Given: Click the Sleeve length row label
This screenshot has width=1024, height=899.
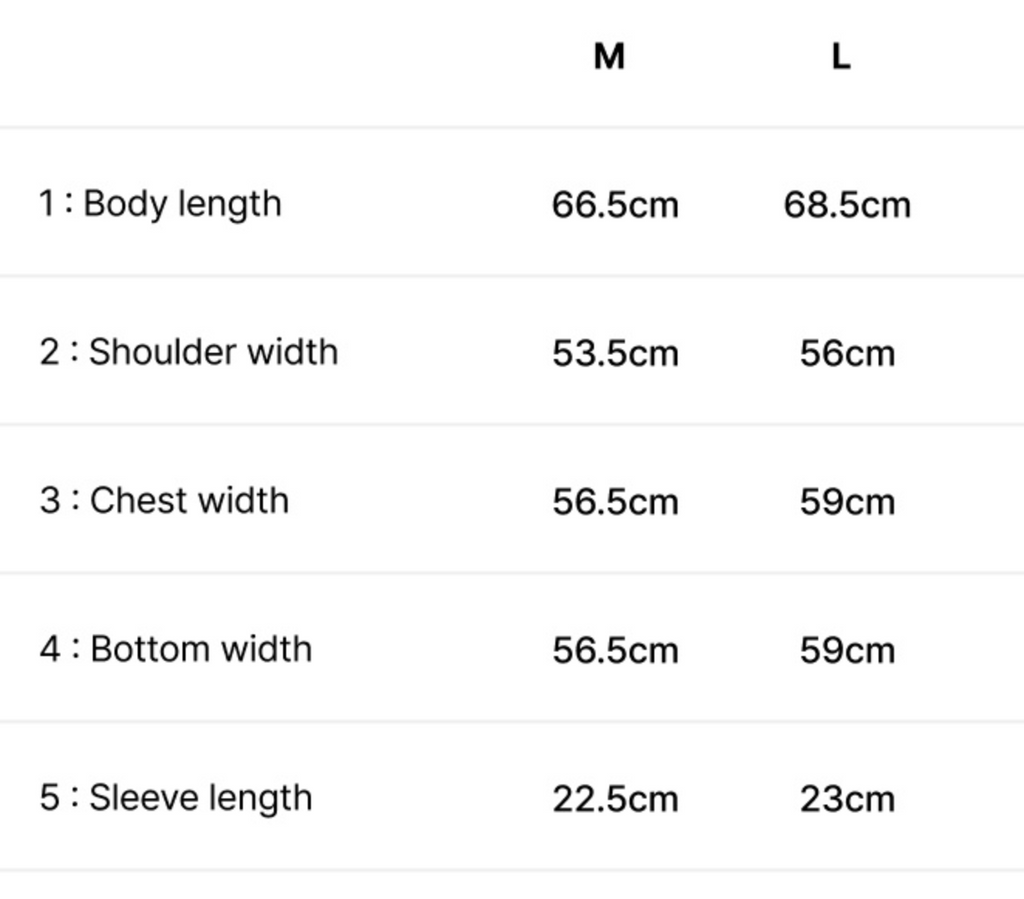Looking at the screenshot, I should pyautogui.click(x=176, y=798).
